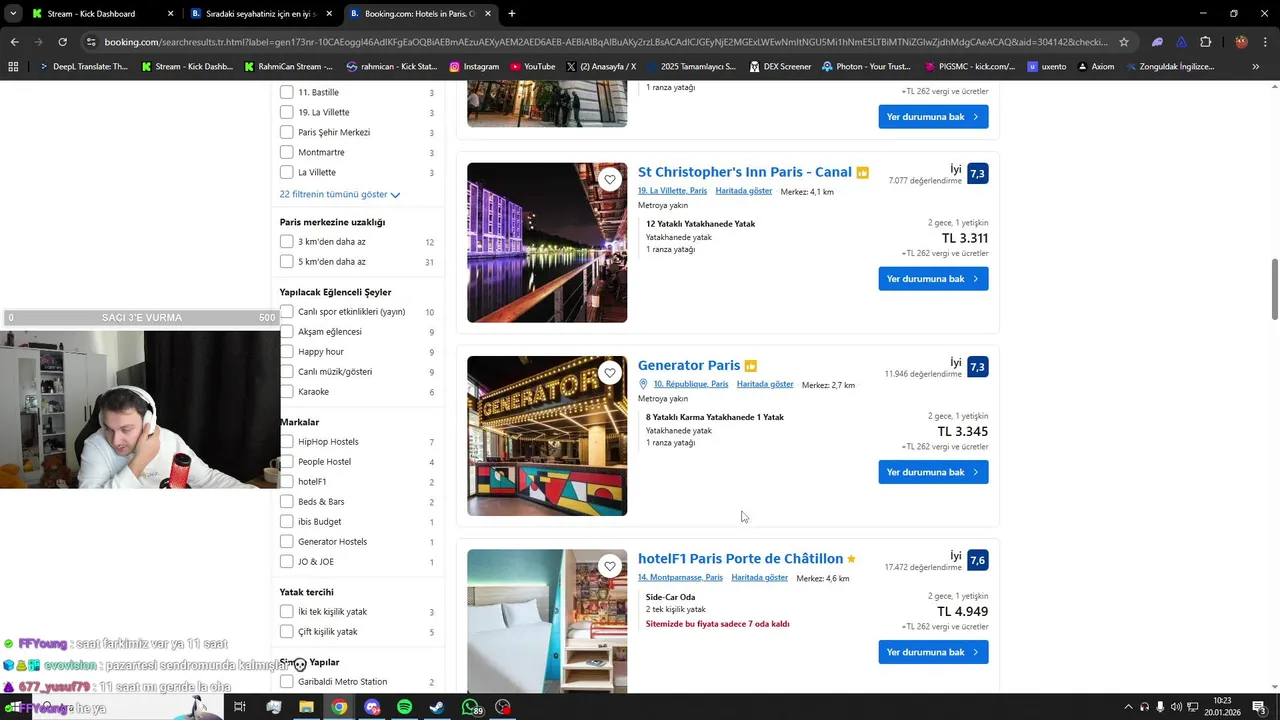Screen dimensions: 1280x720
Task: Open DeepL Translate bookmark
Action: coord(84,67)
